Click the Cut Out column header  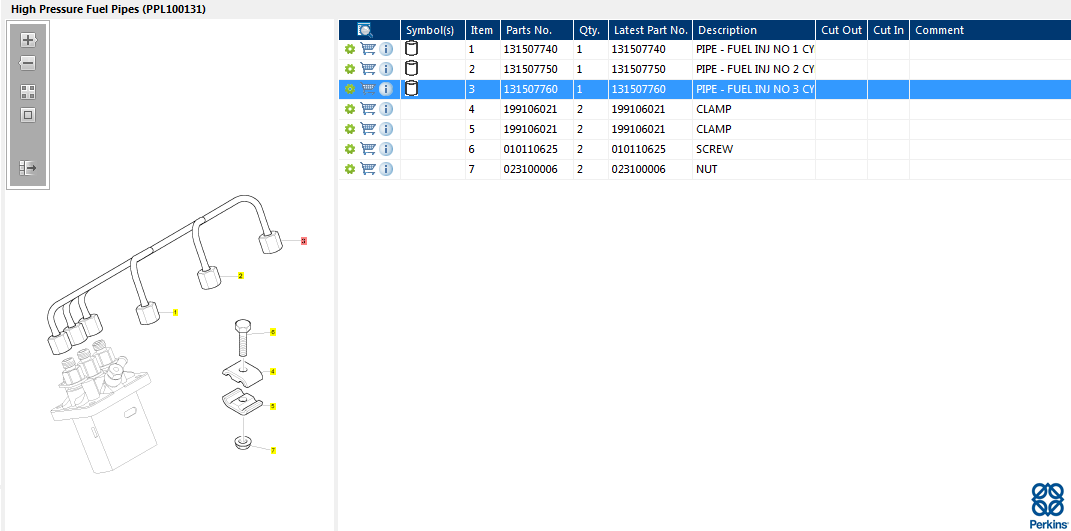point(842,30)
